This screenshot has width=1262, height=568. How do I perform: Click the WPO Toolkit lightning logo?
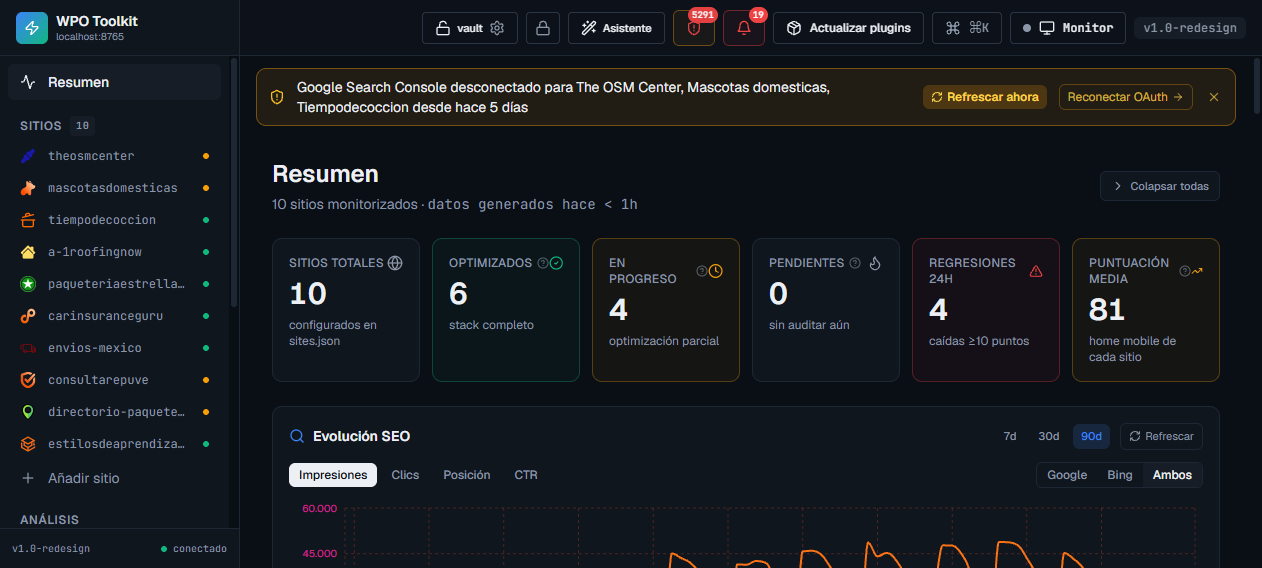point(32,28)
